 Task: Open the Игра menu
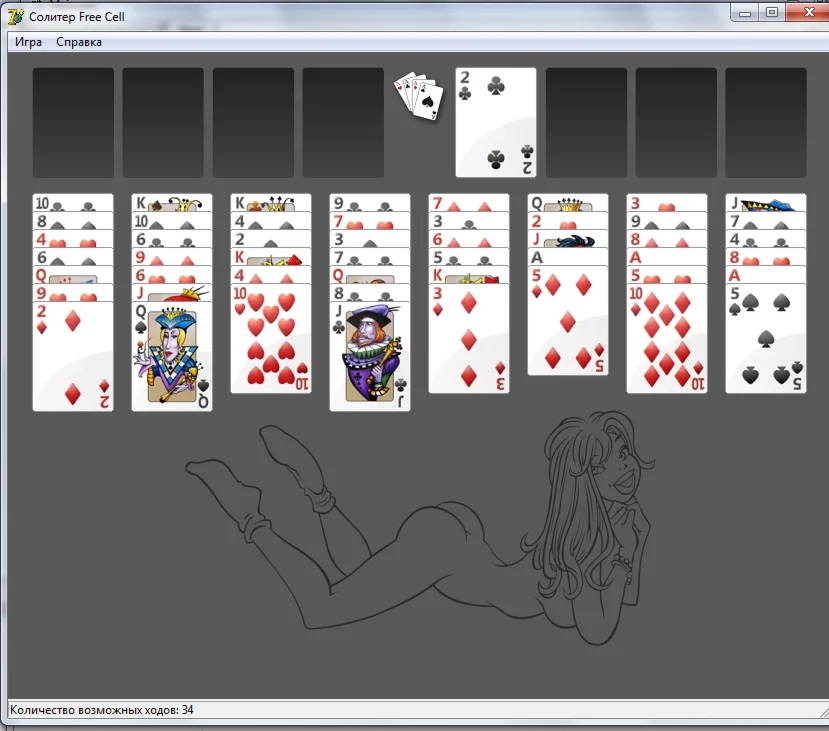(x=28, y=42)
